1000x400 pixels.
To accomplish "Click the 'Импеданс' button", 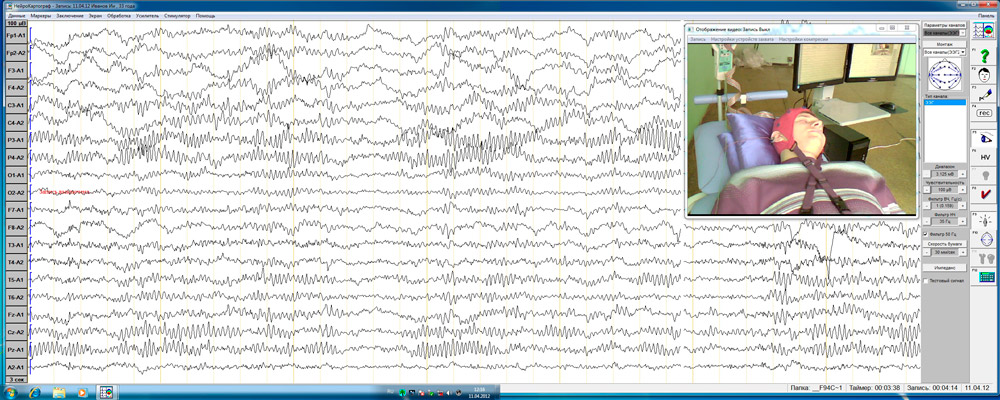I will tap(944, 268).
